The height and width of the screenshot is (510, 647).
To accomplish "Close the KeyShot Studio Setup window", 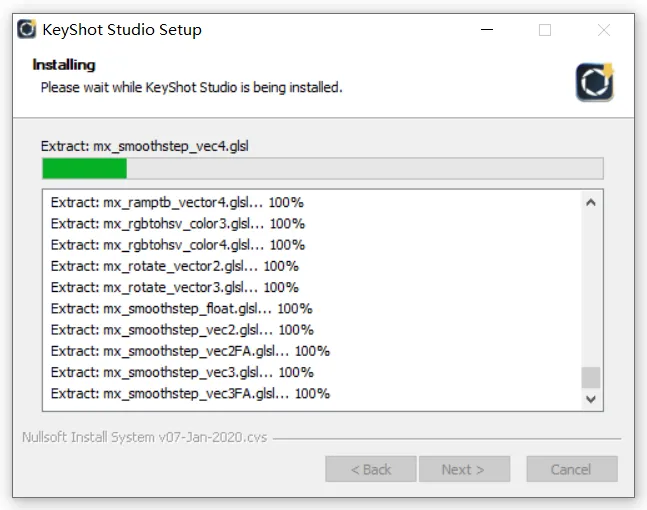I will (x=604, y=30).
